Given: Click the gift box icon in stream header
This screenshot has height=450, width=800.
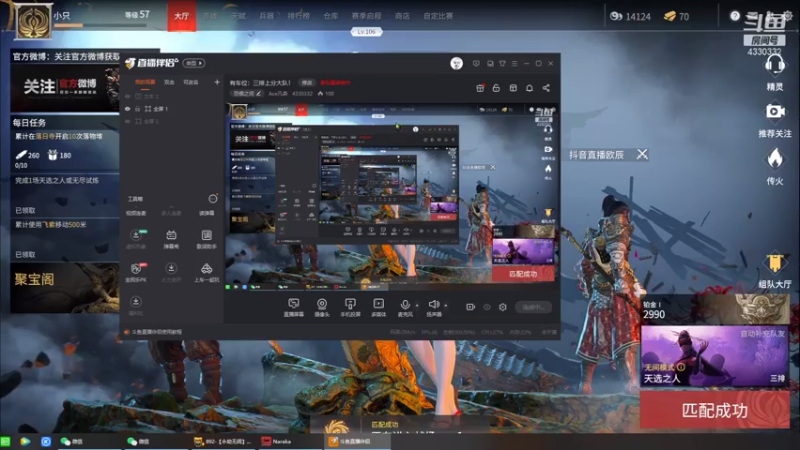Looking at the screenshot, I should [x=480, y=88].
